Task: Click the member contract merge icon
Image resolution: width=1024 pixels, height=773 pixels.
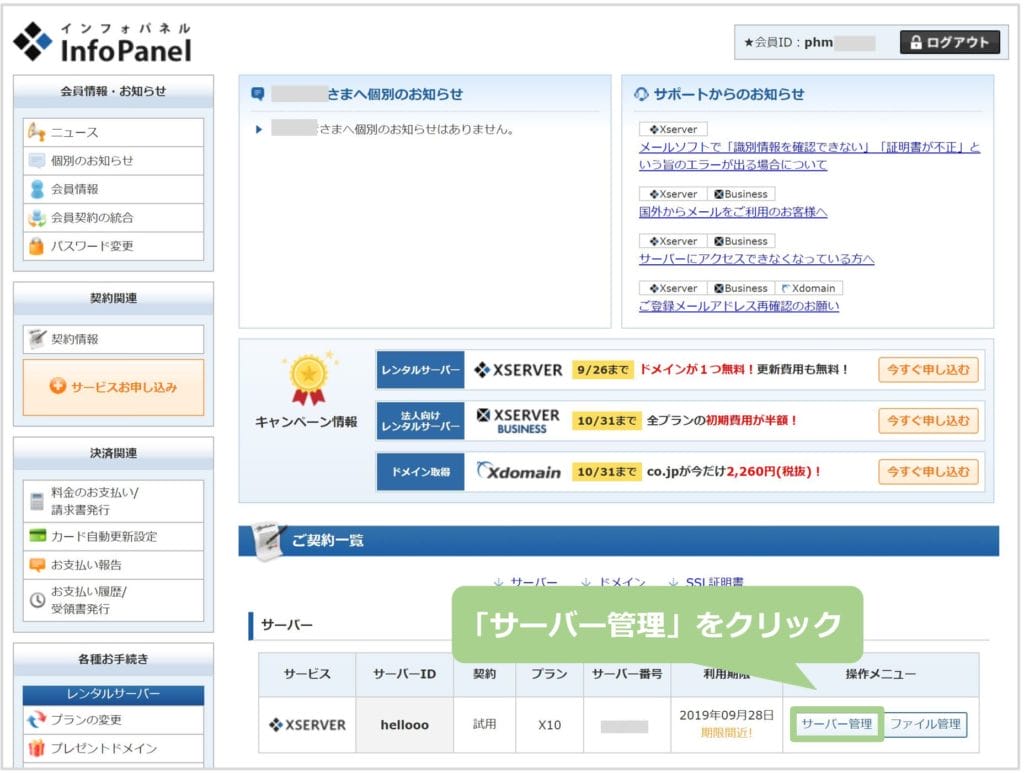Action: 37,217
